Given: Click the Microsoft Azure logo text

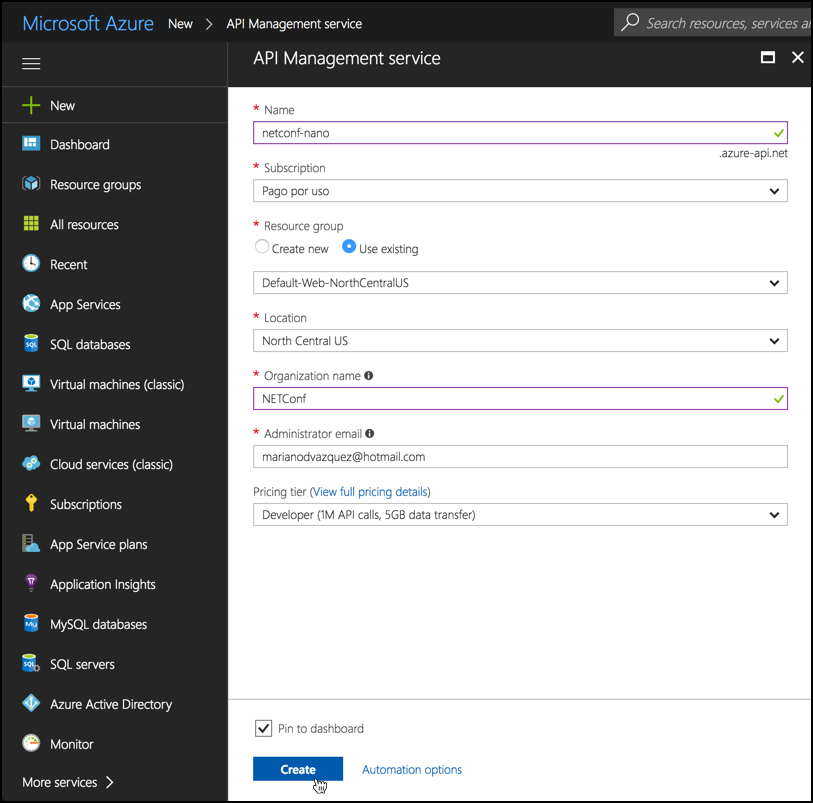Looking at the screenshot, I should tap(88, 23).
